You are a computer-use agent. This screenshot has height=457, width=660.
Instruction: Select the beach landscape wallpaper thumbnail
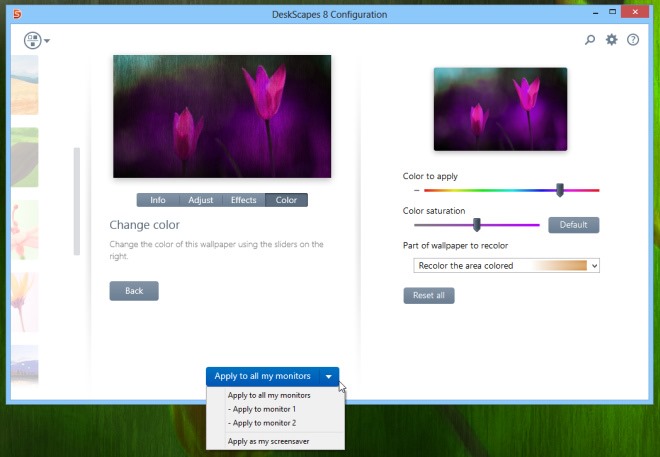click(25, 85)
